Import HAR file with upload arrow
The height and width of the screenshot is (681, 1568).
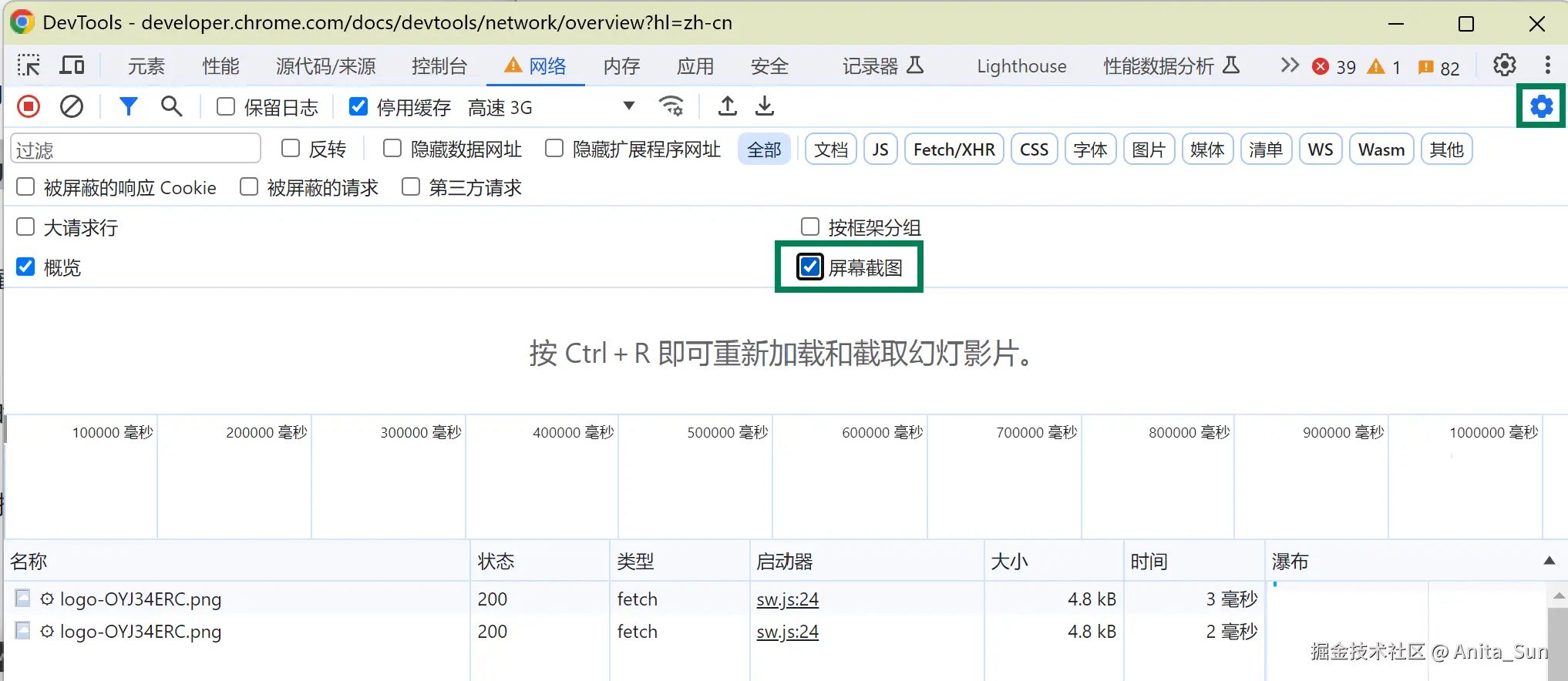tap(727, 106)
